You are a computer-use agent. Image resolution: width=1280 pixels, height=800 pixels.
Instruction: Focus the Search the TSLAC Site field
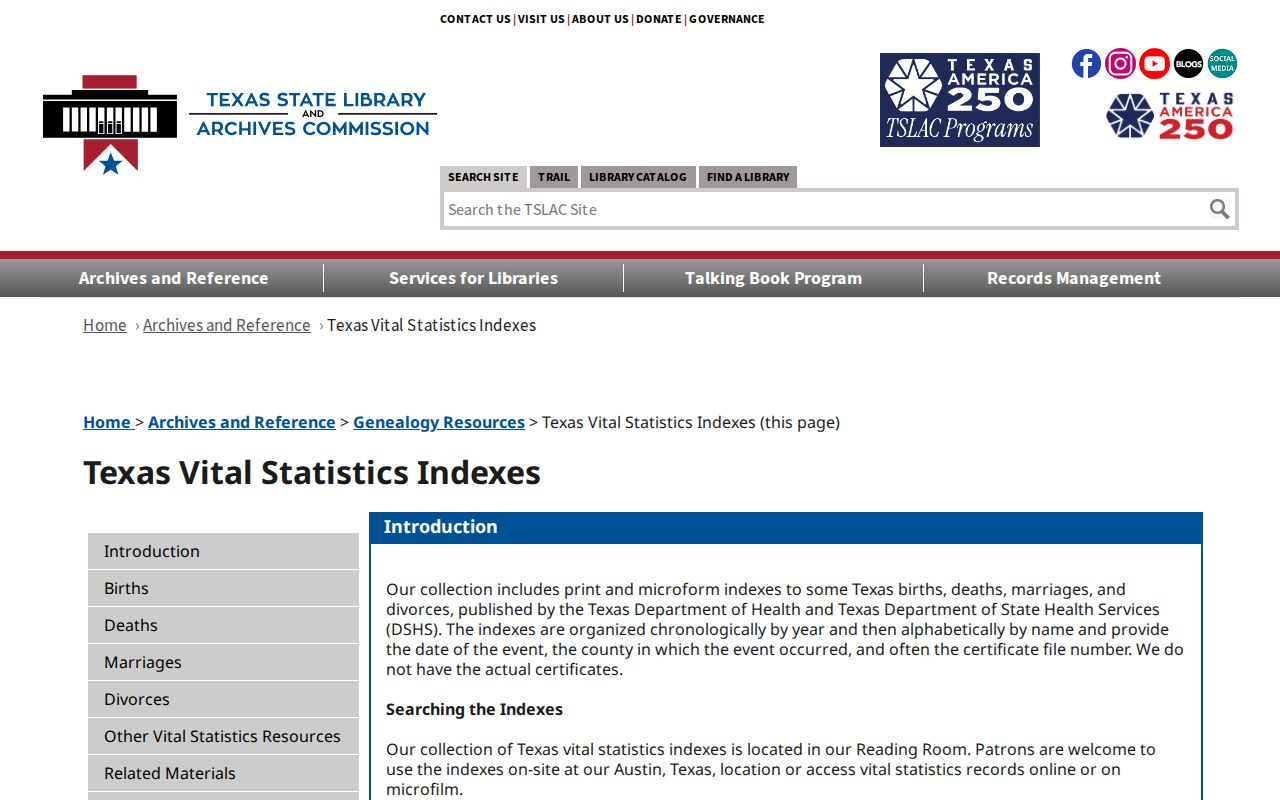point(823,209)
